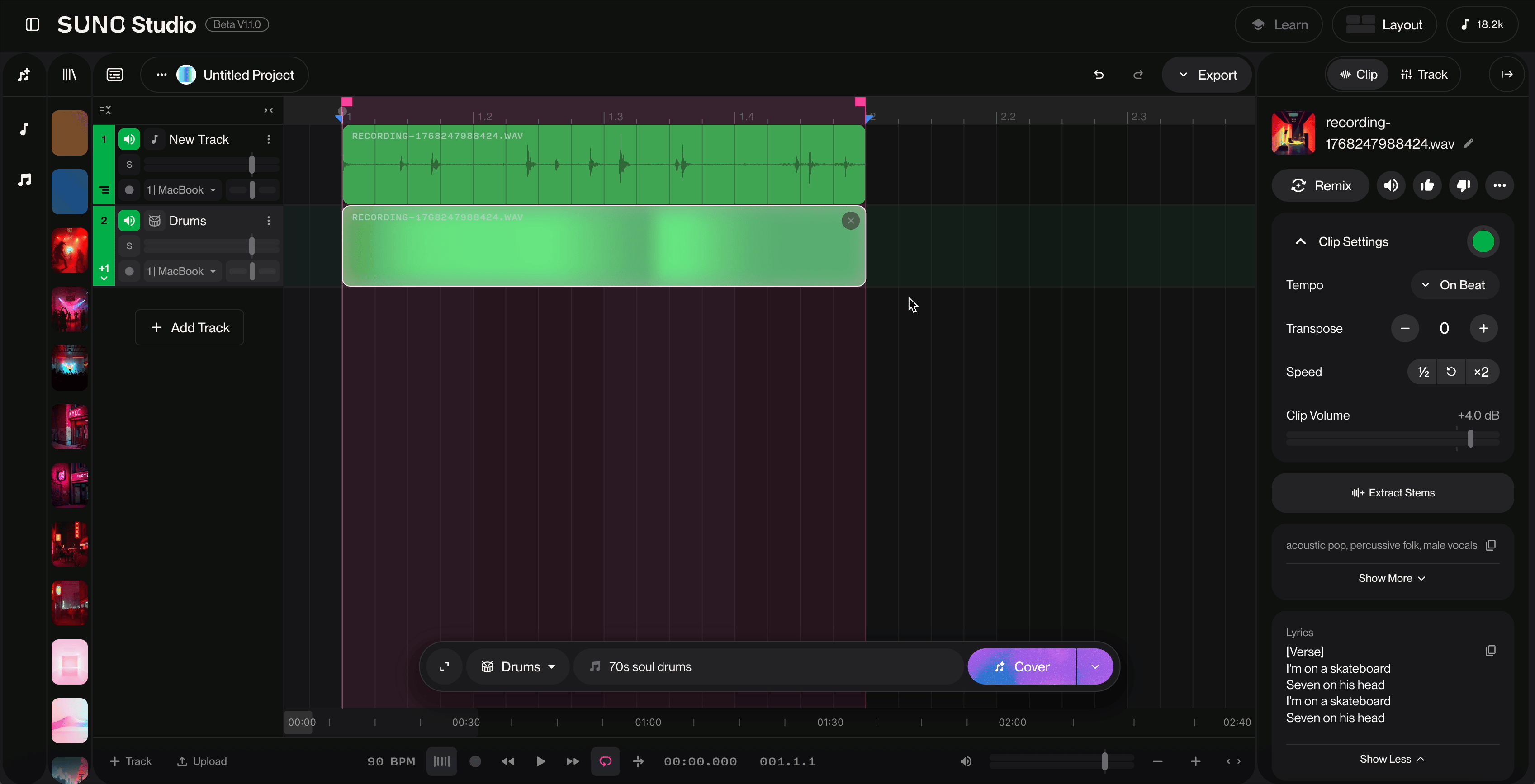Click the thumbs down dislike icon
Viewport: 1535px width, 784px height.
tap(1463, 186)
